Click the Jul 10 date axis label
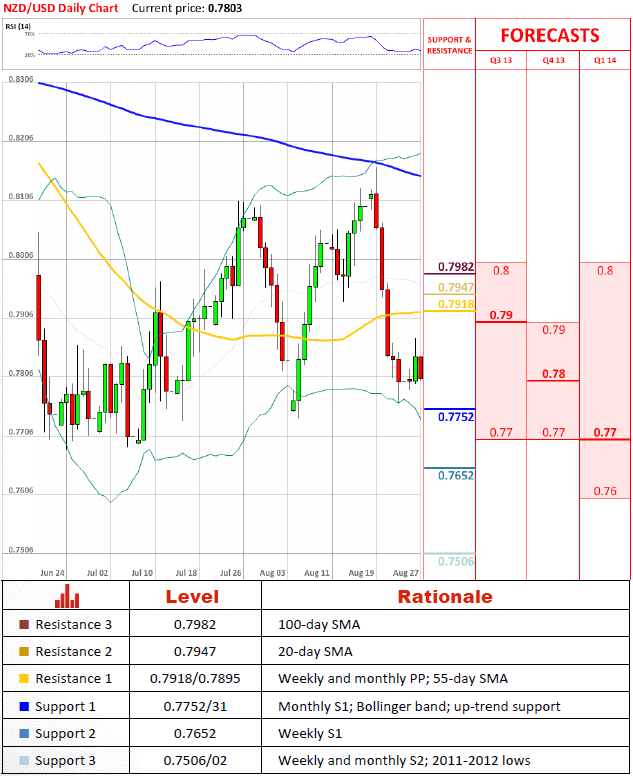Viewport: 633px width, 776px height. click(142, 573)
